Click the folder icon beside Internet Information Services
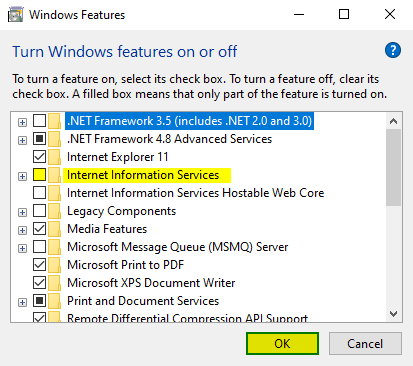This screenshot has height=366, width=413. pyautogui.click(x=55, y=175)
